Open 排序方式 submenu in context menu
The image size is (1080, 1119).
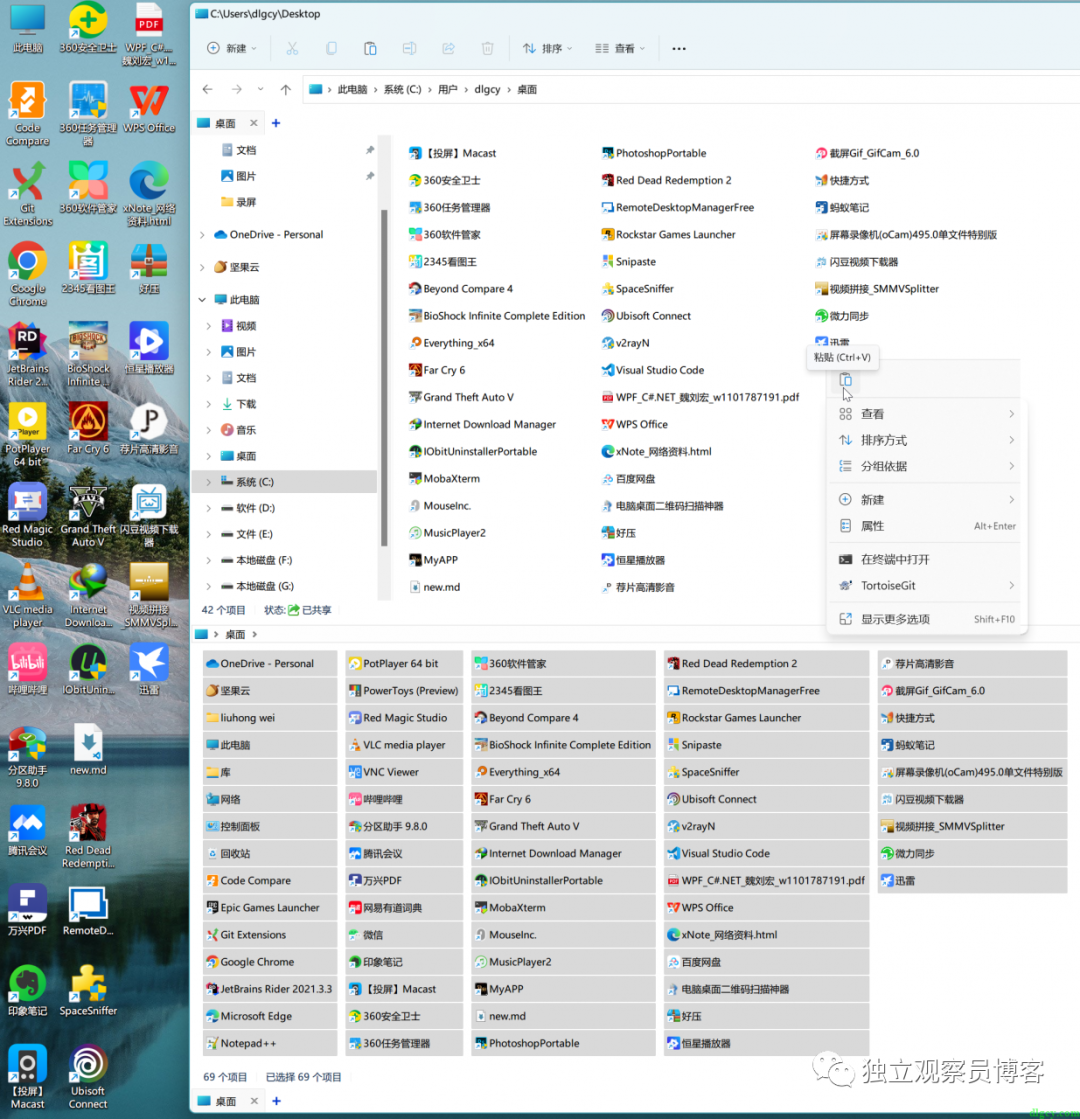click(927, 440)
